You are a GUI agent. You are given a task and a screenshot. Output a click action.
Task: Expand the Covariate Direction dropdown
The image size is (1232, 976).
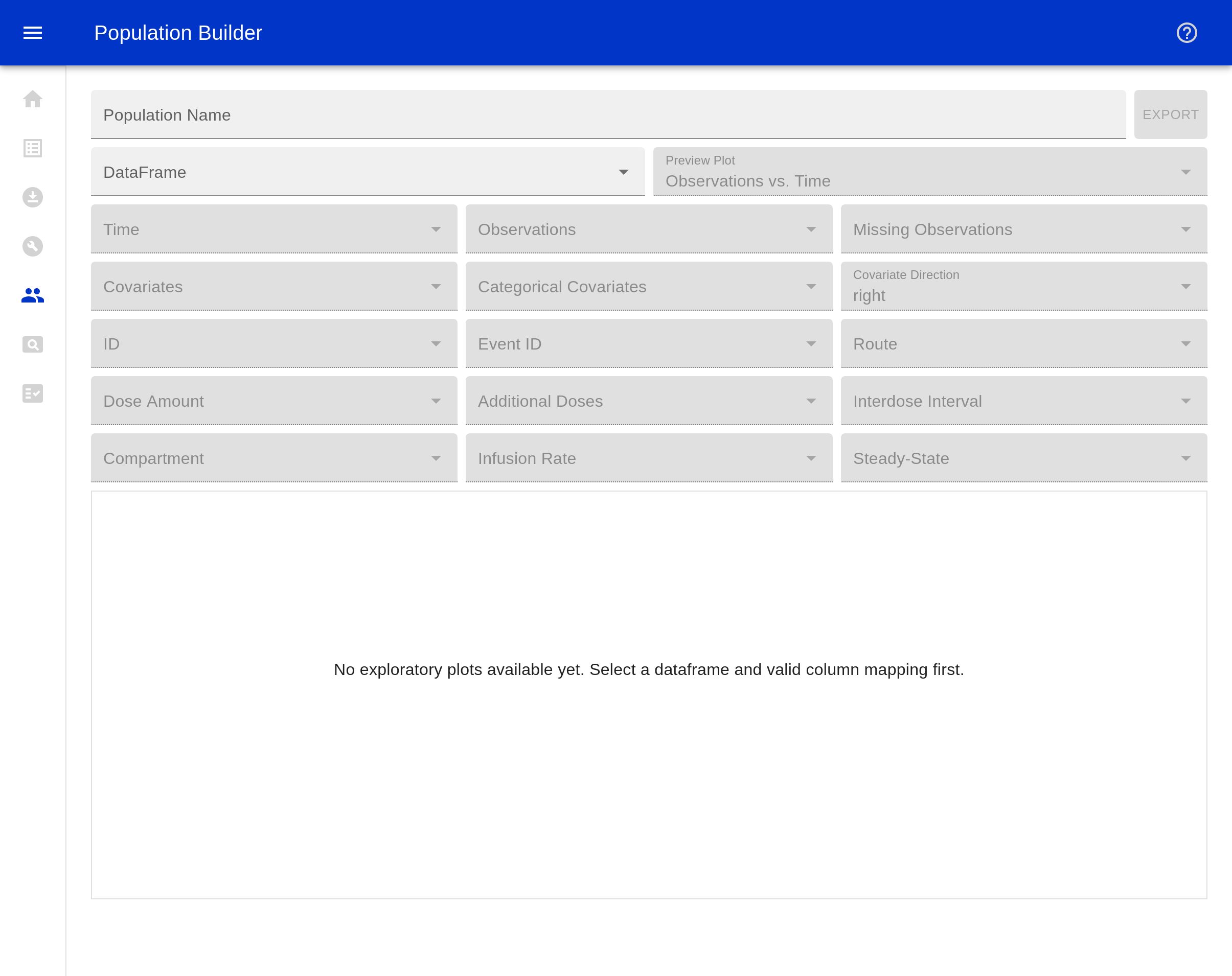click(x=1023, y=286)
